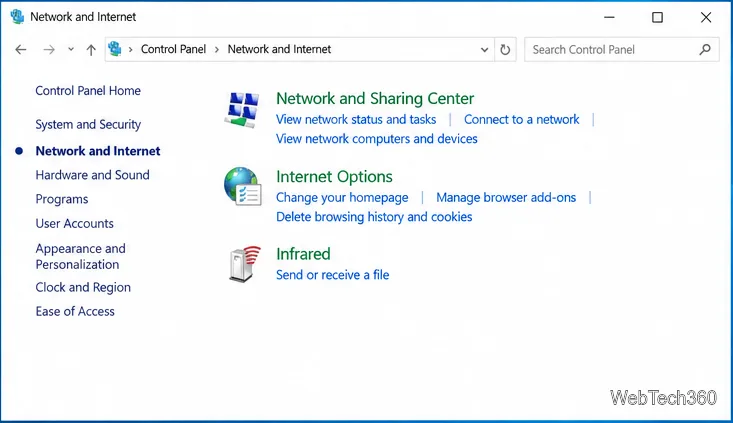Open Hardware and Sound category

93,175
